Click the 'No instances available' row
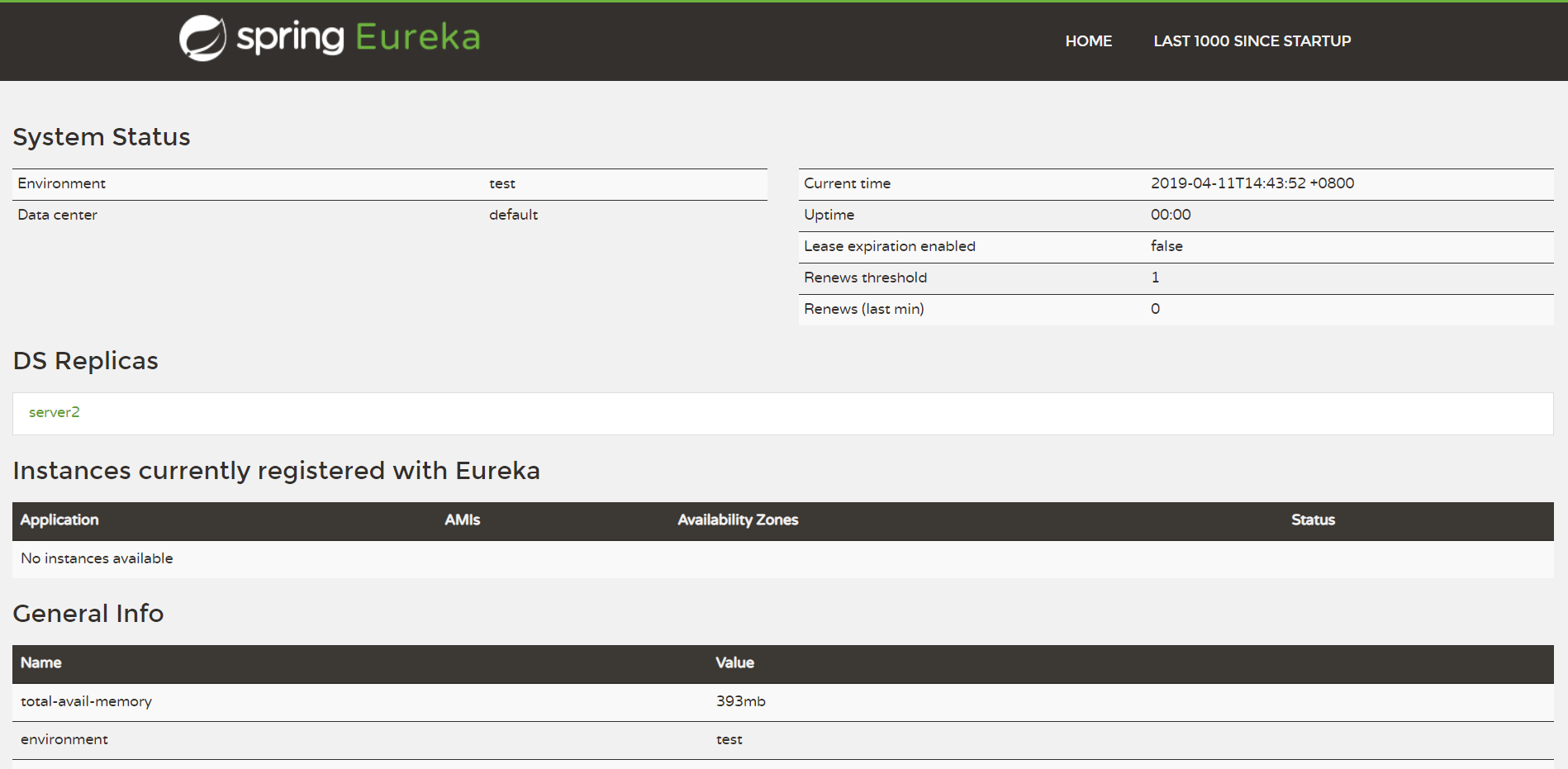1568x769 pixels. (783, 559)
